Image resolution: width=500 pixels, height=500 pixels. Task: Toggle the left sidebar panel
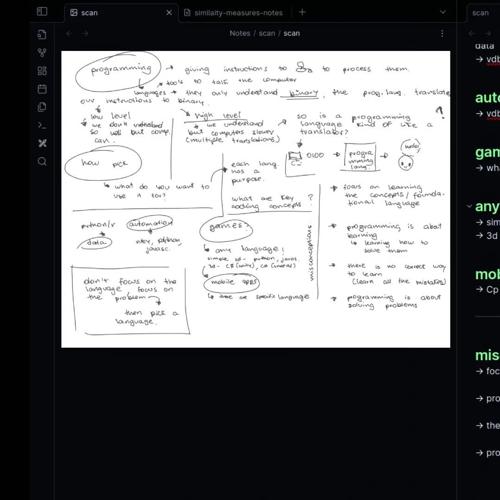click(42, 12)
